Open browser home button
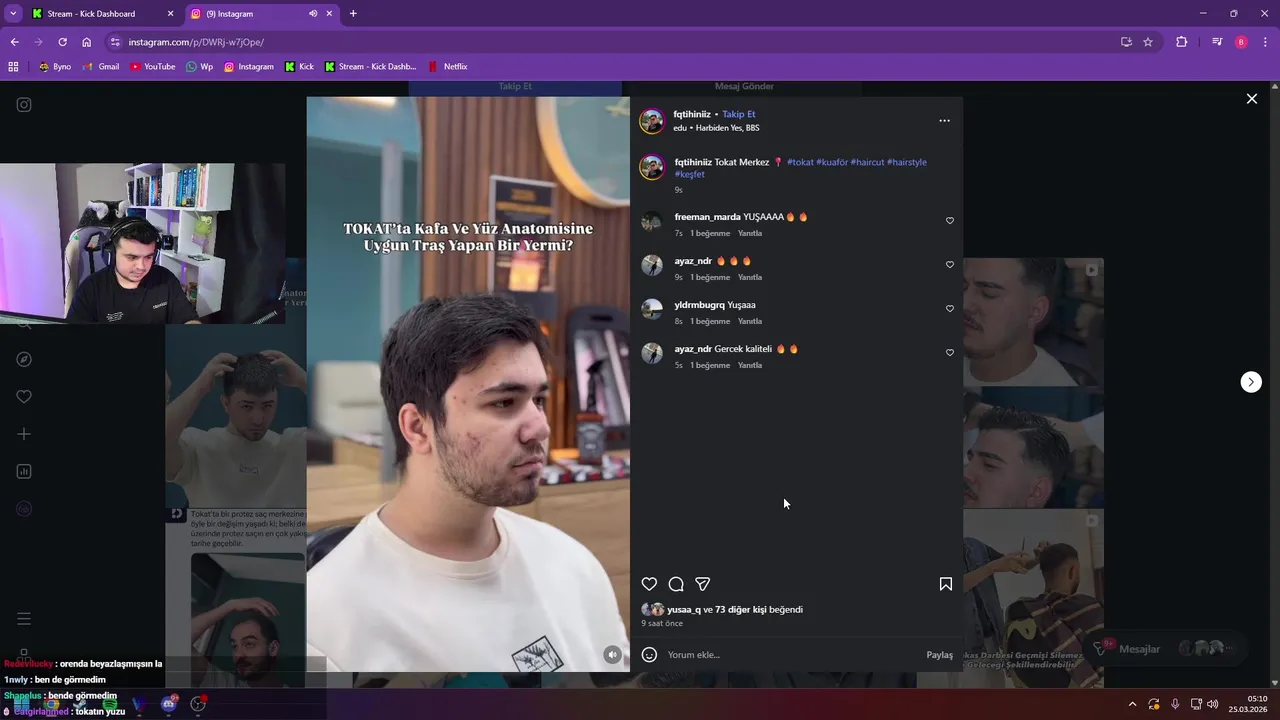This screenshot has height=720, width=1280. pyautogui.click(x=87, y=42)
